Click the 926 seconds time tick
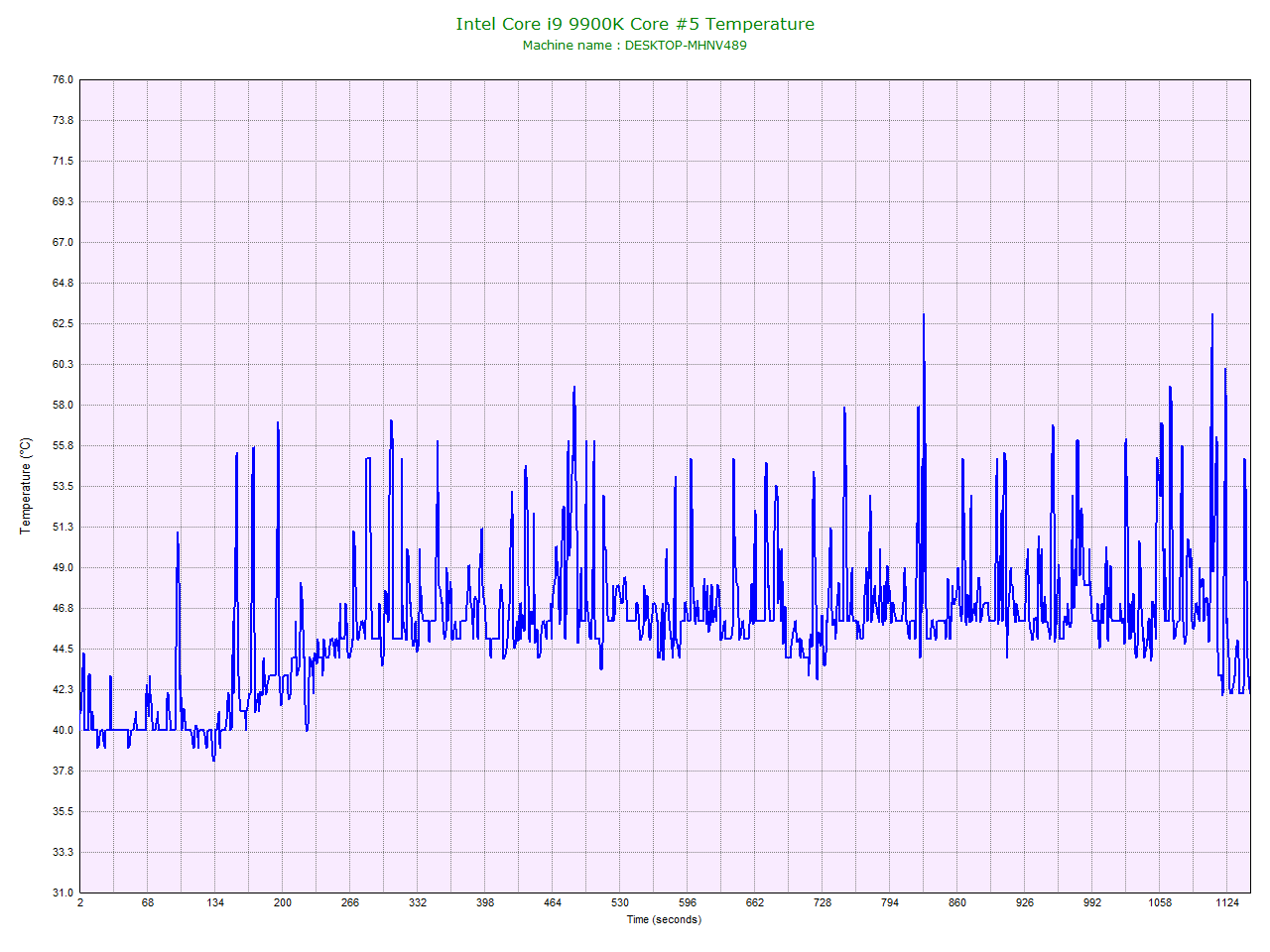The image size is (1270, 952). (1025, 902)
